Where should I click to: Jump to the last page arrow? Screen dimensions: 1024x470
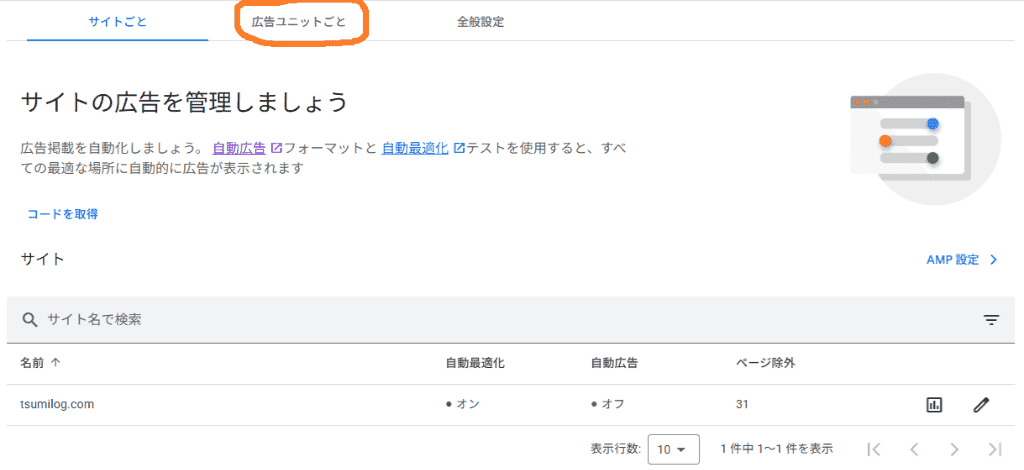point(995,449)
